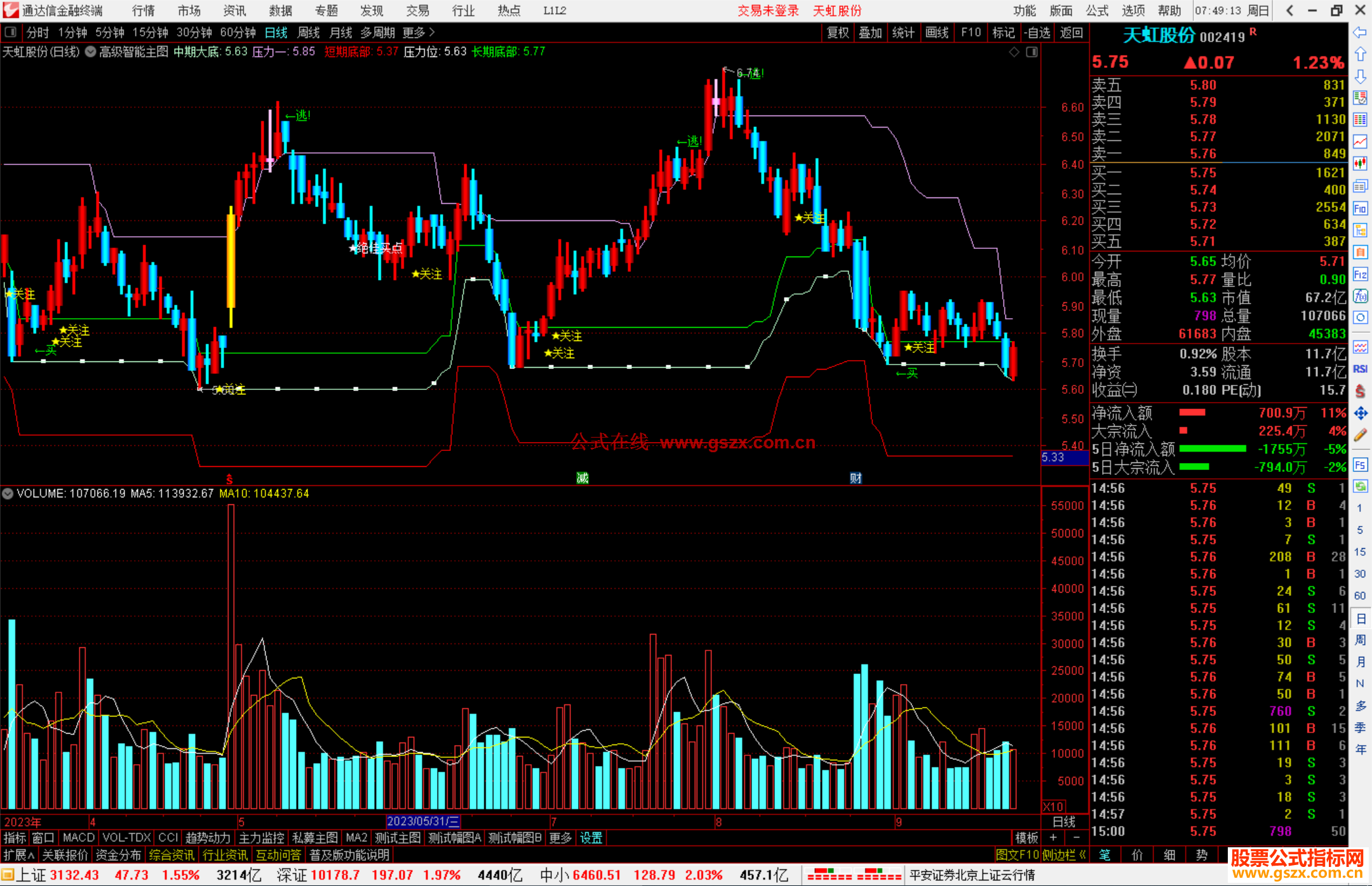The image size is (1372, 886).
Task: Click the left arrow icon in right sidebar
Action: [x=1360, y=32]
